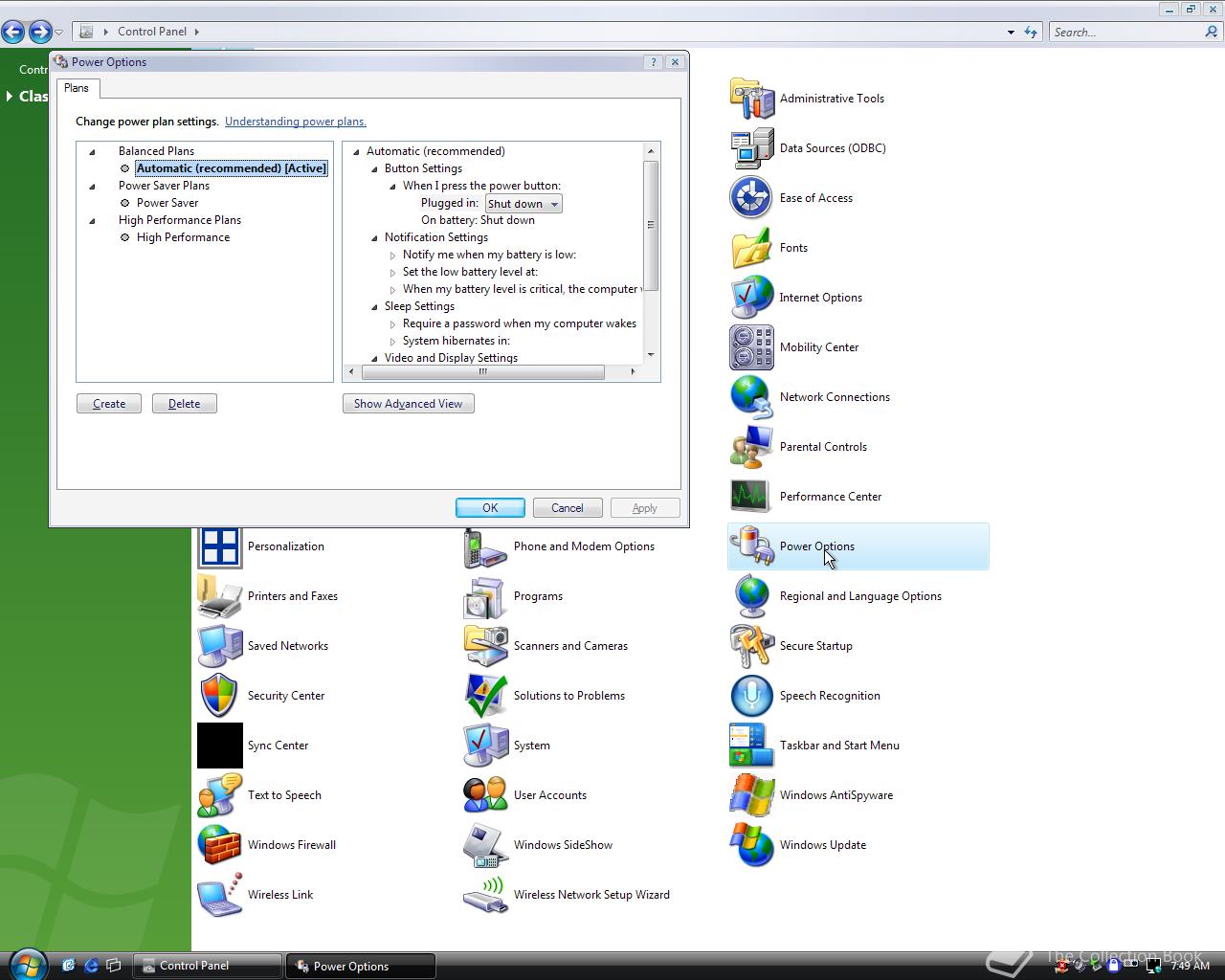Open the Ease of Access icon

[x=751, y=198]
